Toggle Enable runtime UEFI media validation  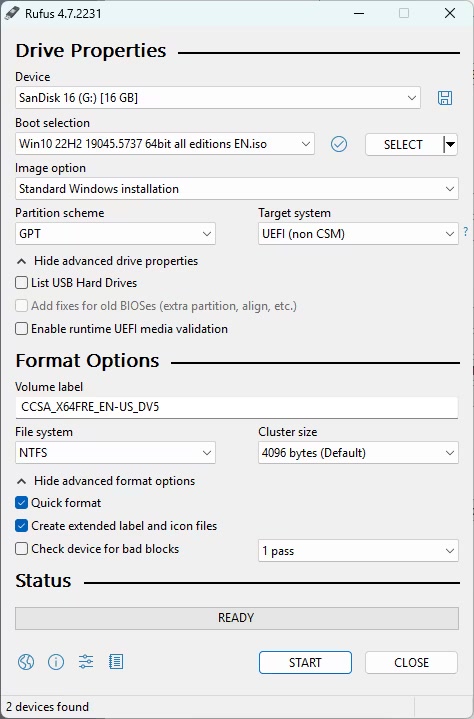22,329
